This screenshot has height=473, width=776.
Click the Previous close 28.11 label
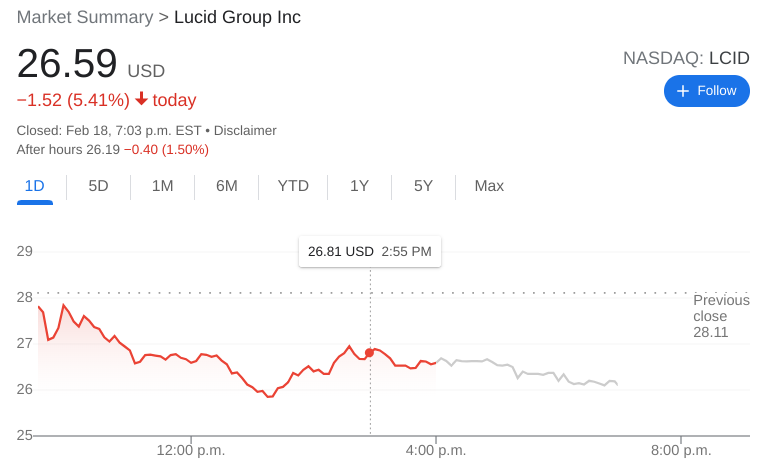coord(721,316)
